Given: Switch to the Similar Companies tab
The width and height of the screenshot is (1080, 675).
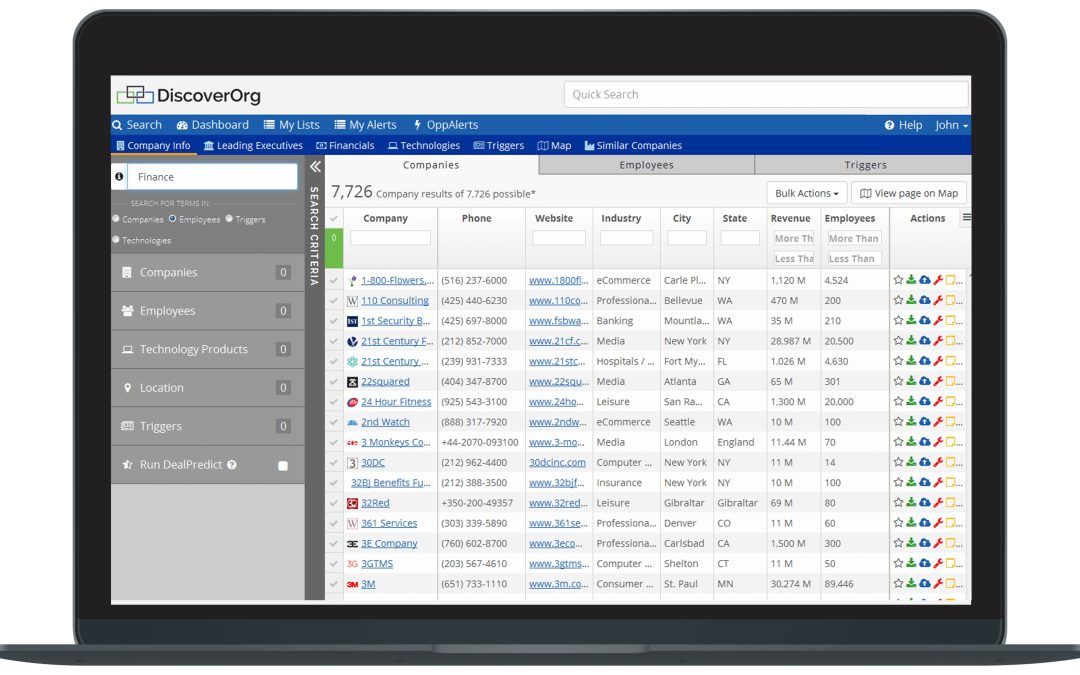Looking at the screenshot, I should 633,145.
